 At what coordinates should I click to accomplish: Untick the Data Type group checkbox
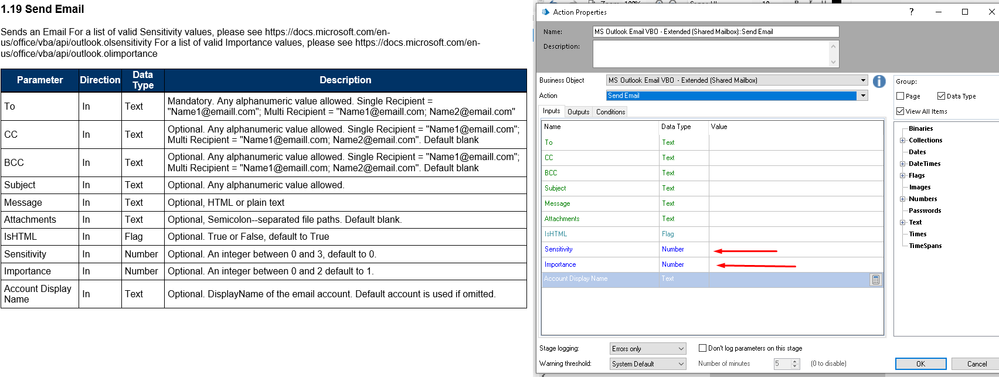tap(941, 96)
